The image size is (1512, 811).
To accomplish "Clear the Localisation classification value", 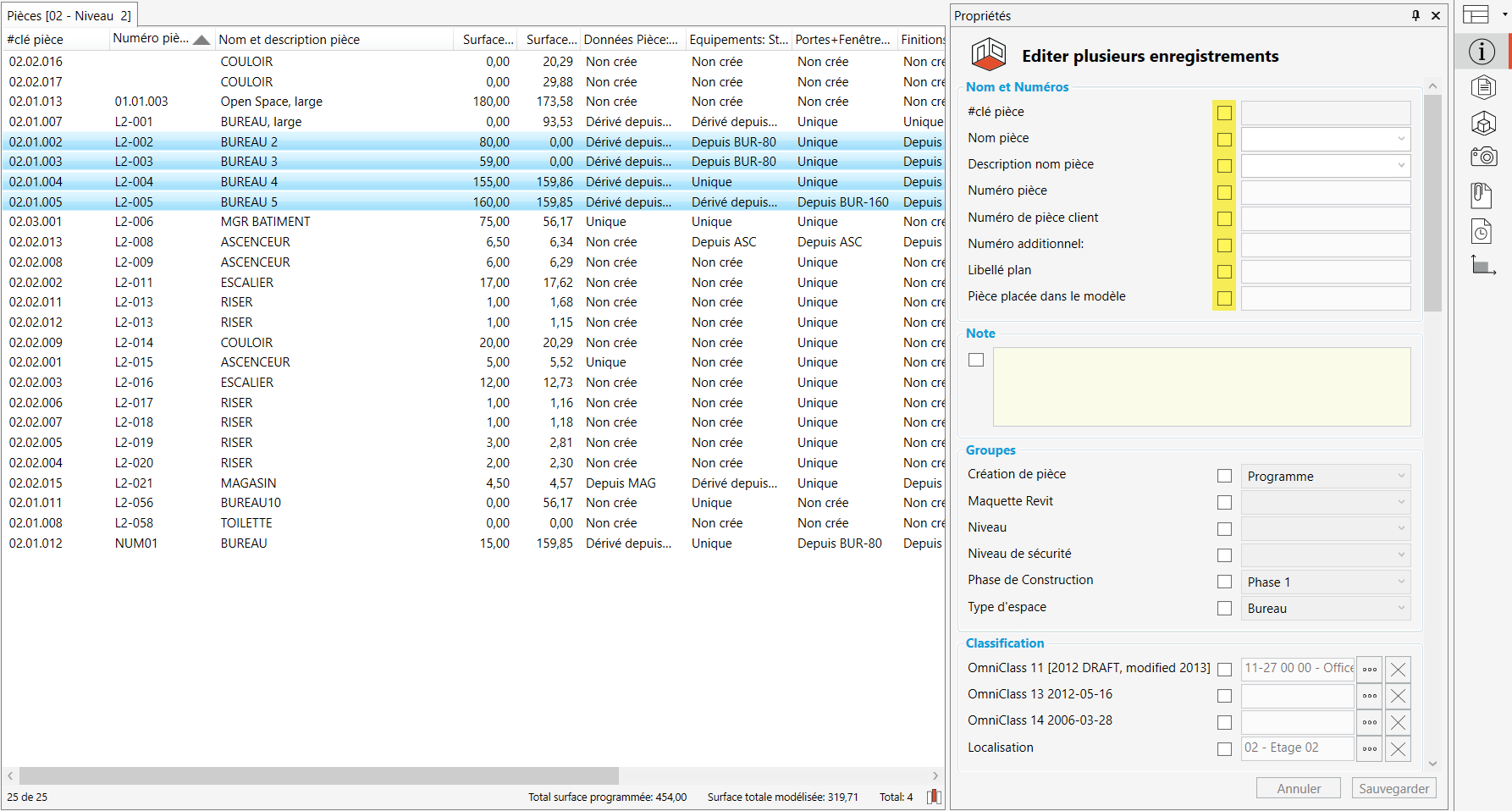I will [x=1398, y=749].
